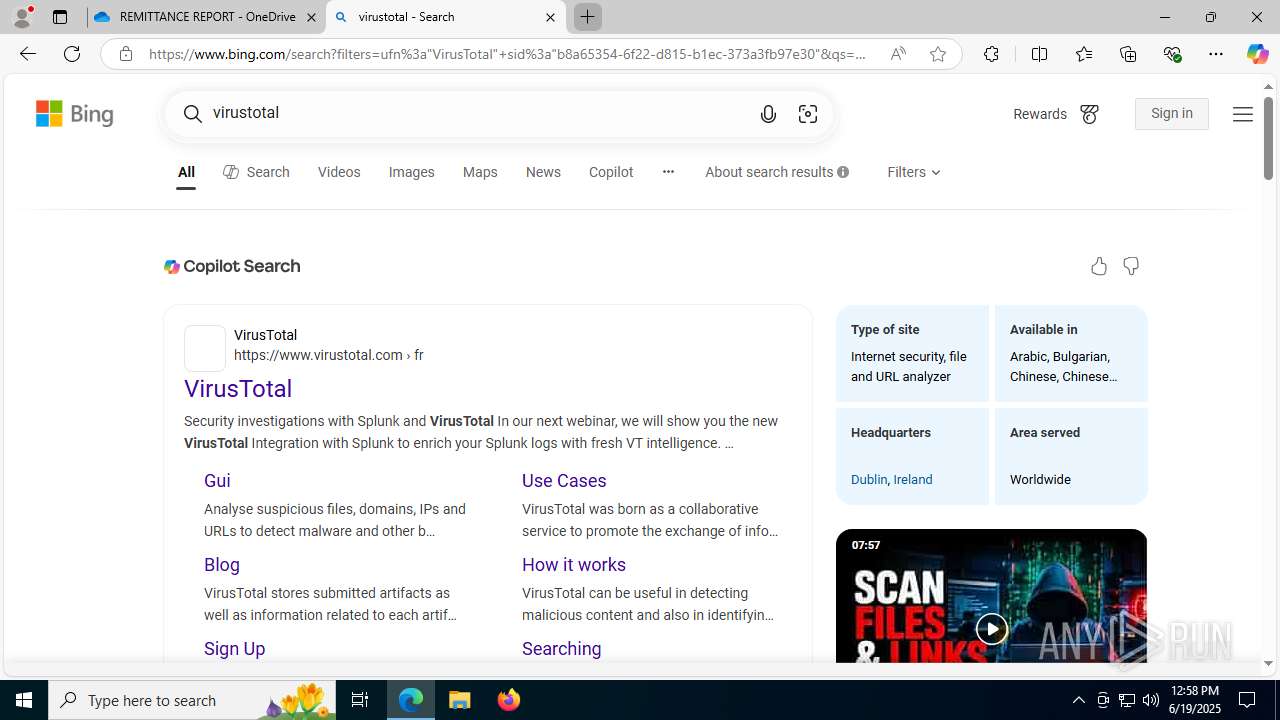Open Task View on the taskbar

(x=360, y=700)
